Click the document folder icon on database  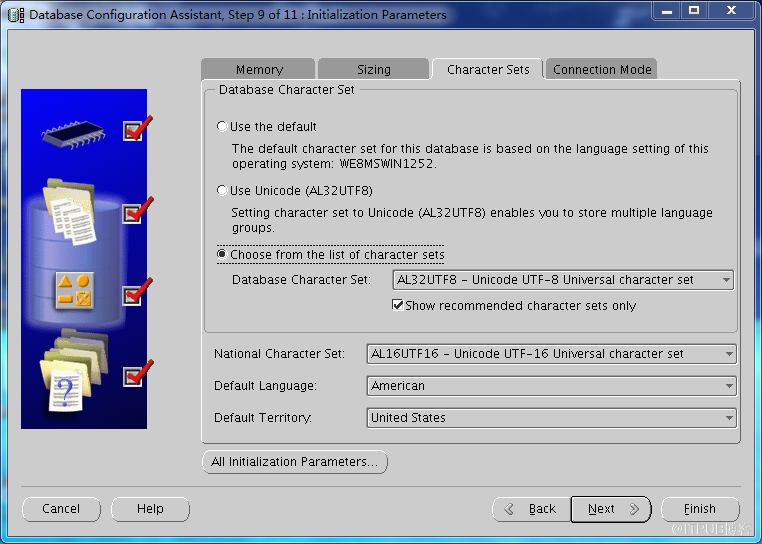tap(70, 211)
